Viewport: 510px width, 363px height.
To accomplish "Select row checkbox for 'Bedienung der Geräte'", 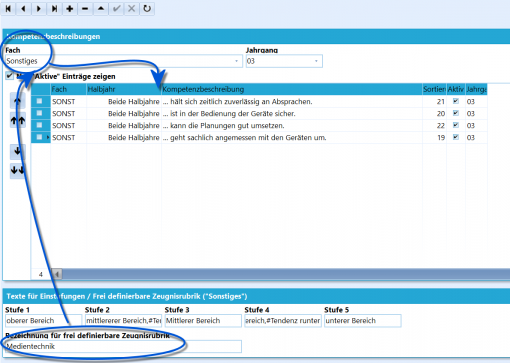I will (x=39, y=113).
